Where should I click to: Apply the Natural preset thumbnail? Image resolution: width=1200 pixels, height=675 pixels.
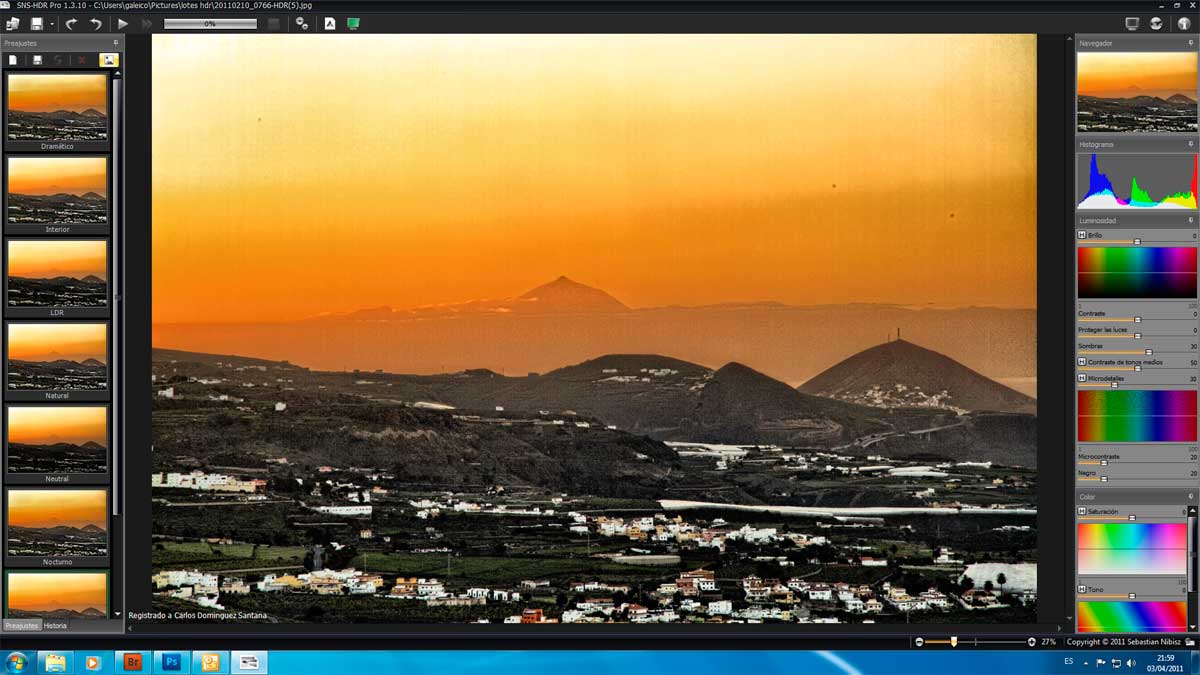point(57,355)
